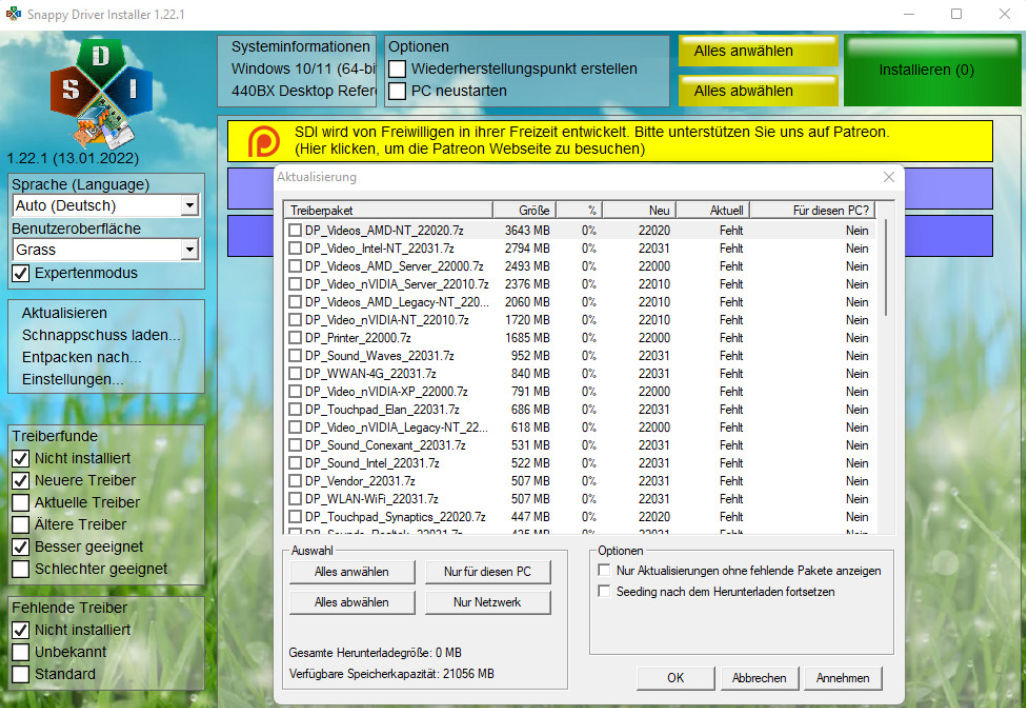Enable Wiederherstellungspunkt erstellen checkbox

click(x=397, y=69)
